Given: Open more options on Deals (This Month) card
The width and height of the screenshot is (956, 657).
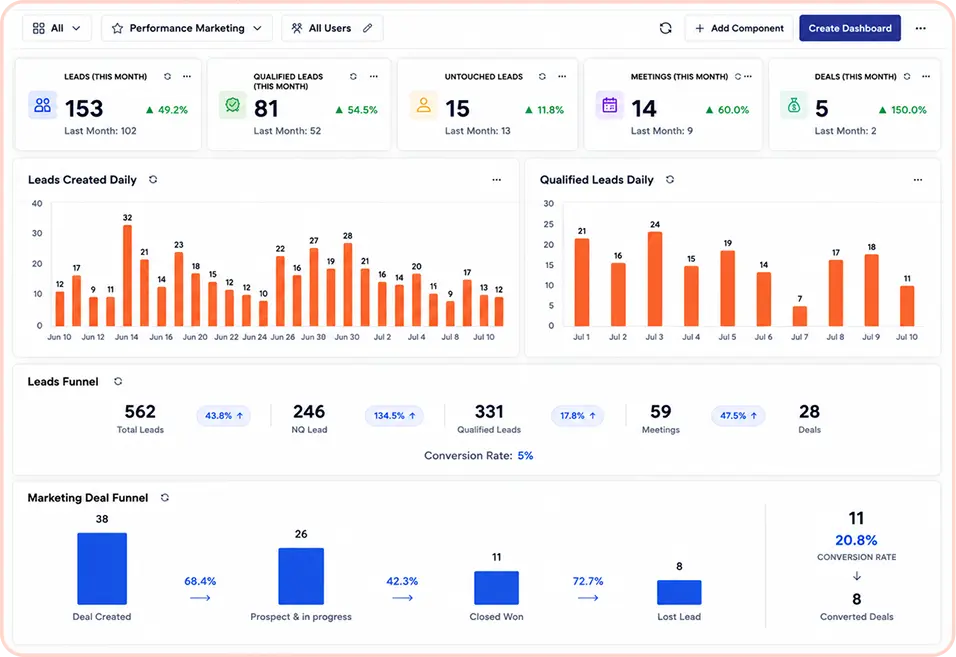Looking at the screenshot, I should coord(926,76).
